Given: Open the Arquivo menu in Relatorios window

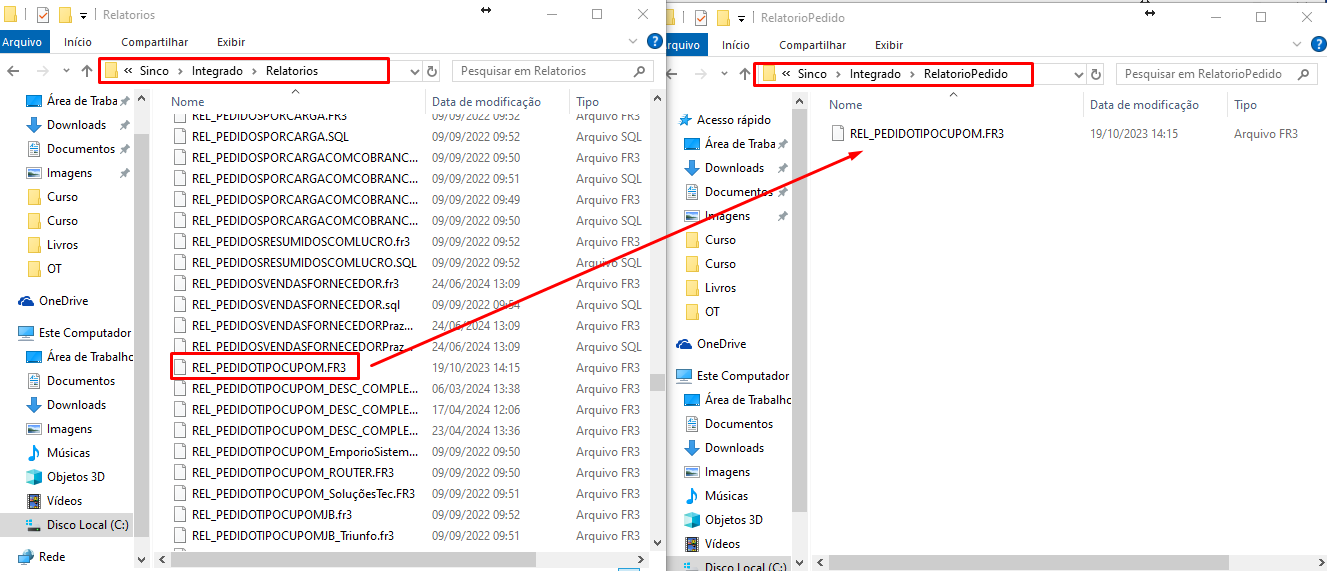Looking at the screenshot, I should (22, 42).
